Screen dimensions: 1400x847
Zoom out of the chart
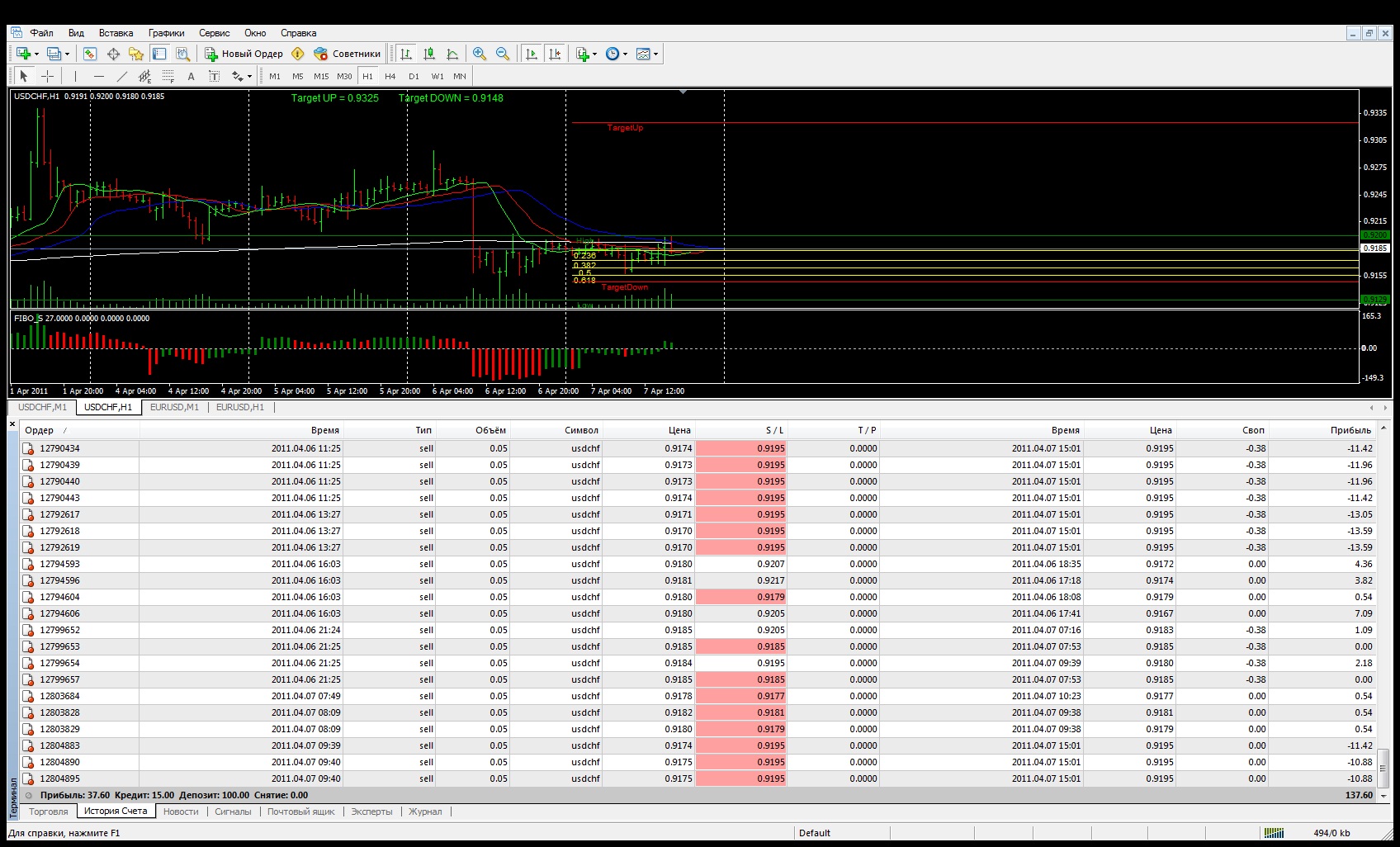(x=503, y=54)
